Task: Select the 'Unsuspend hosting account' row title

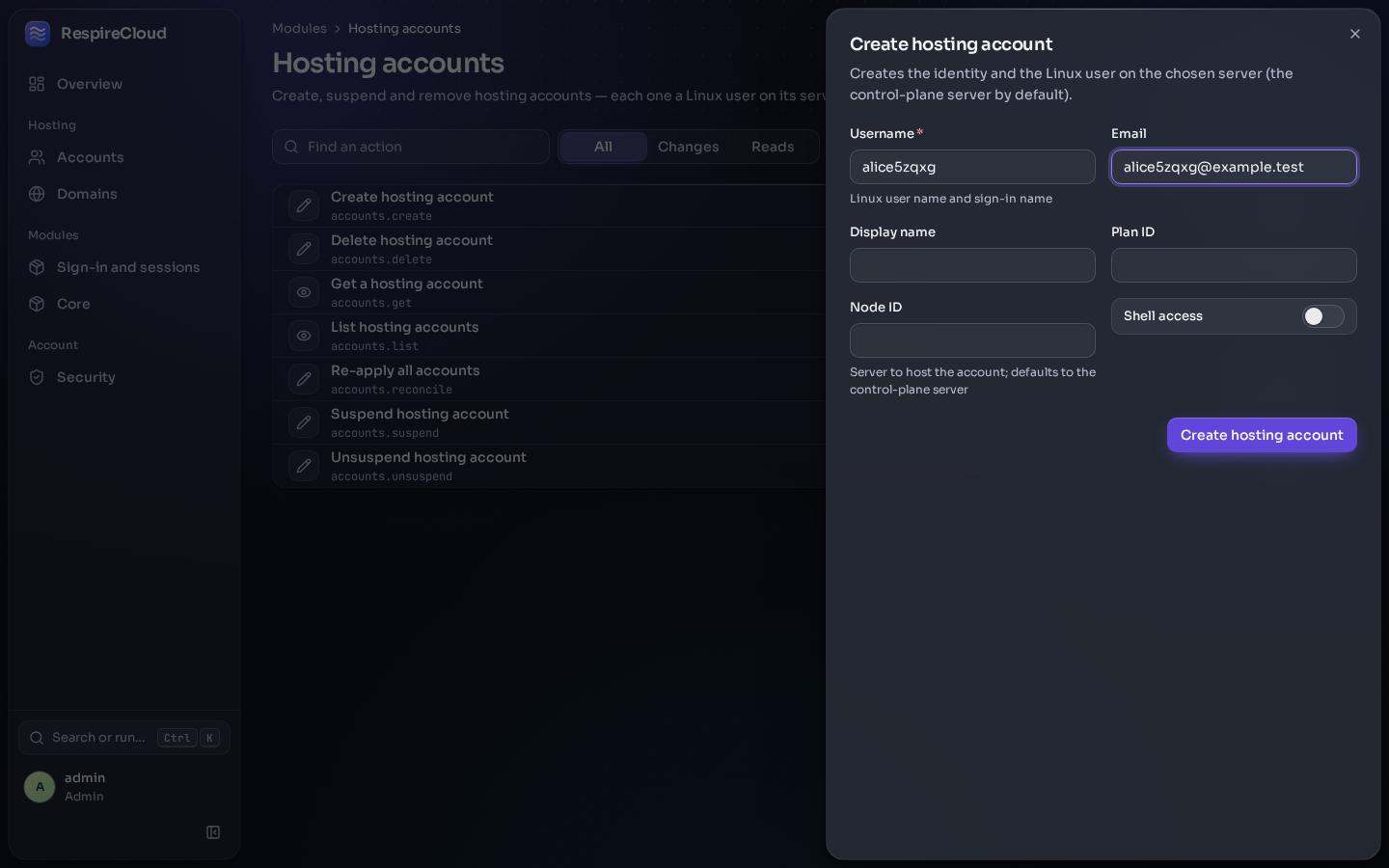Action: coord(428,457)
